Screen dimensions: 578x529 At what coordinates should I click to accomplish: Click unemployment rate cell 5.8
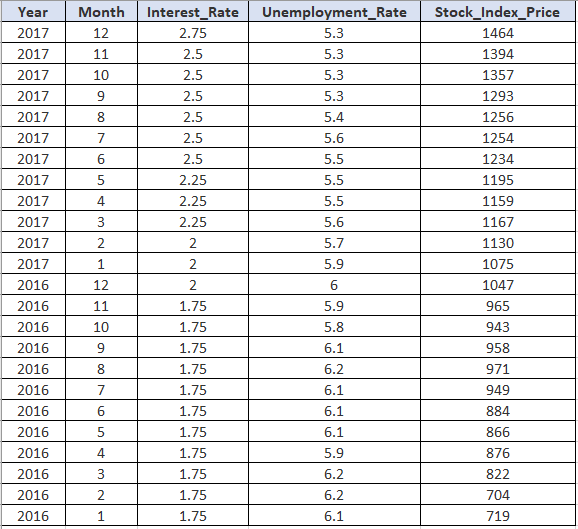[x=334, y=327]
